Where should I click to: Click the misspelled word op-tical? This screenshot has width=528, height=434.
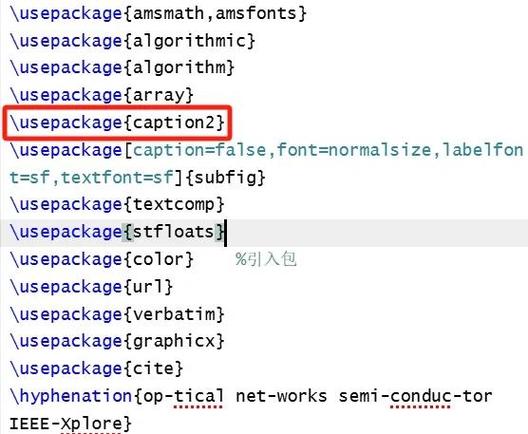[x=184, y=397]
